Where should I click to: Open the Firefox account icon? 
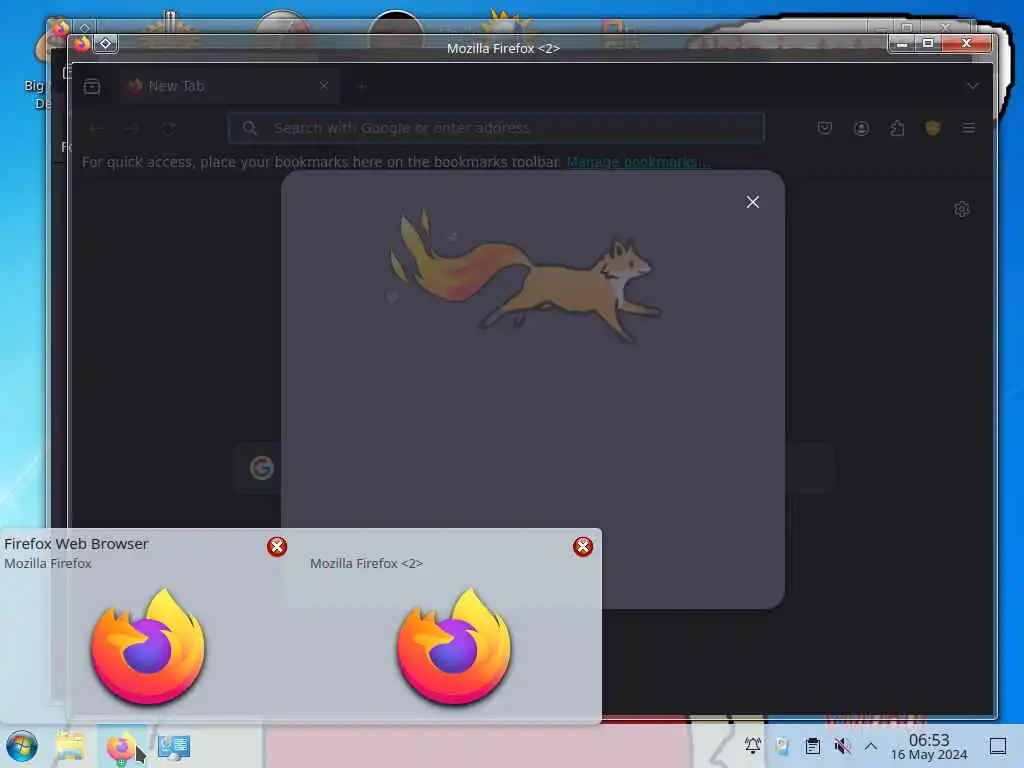(x=861, y=128)
